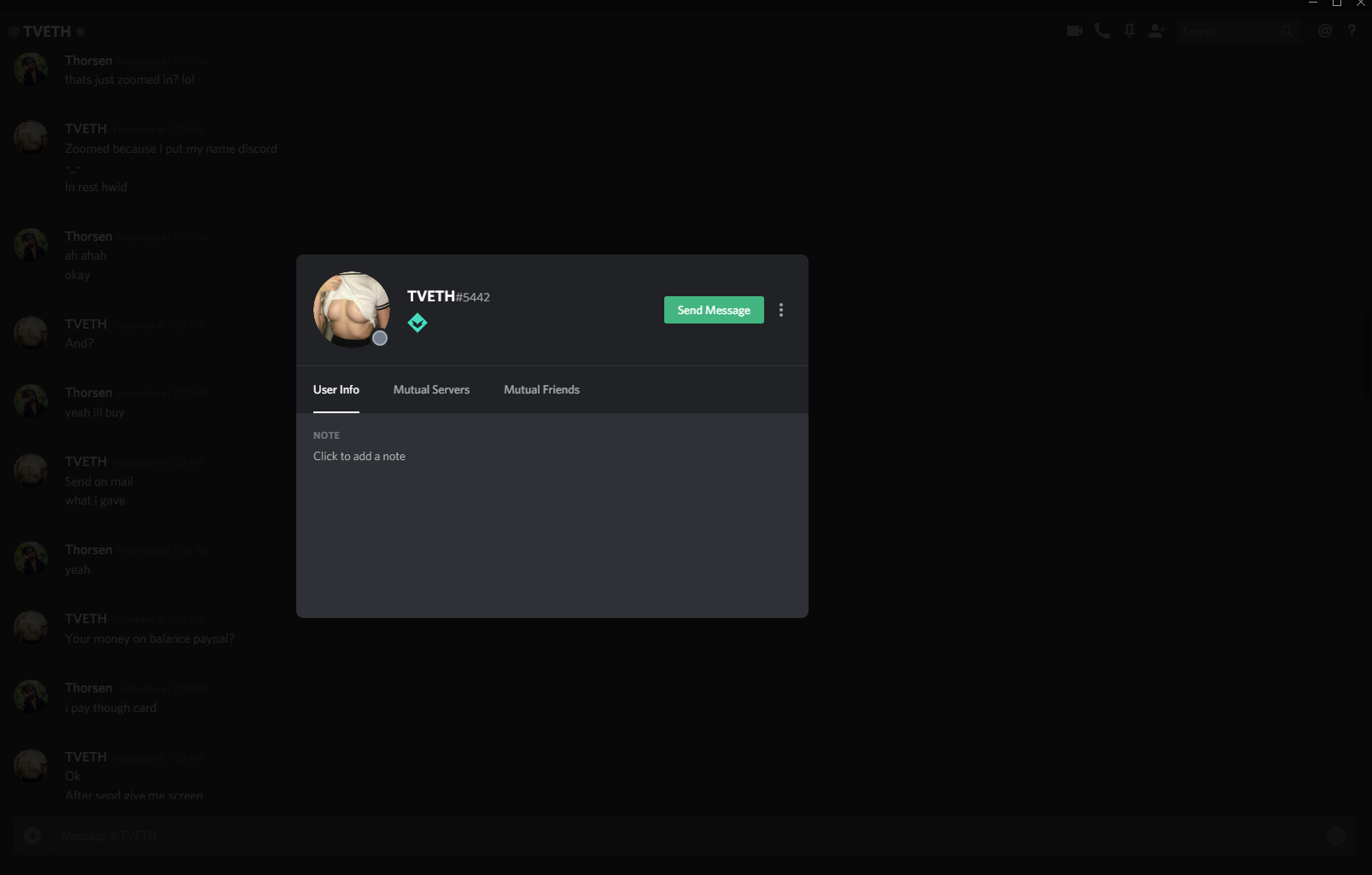This screenshot has width=1372, height=875.
Task: Click the message "i pay though card"
Action: point(111,708)
